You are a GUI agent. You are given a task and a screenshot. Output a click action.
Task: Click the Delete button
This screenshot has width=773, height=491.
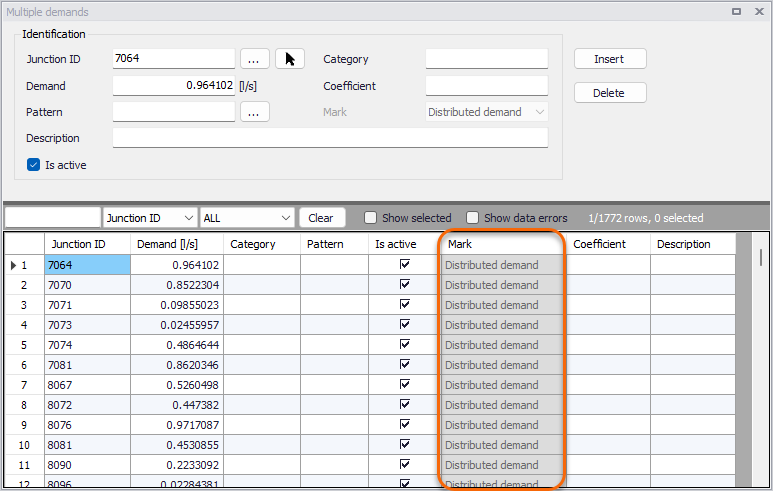click(x=610, y=93)
